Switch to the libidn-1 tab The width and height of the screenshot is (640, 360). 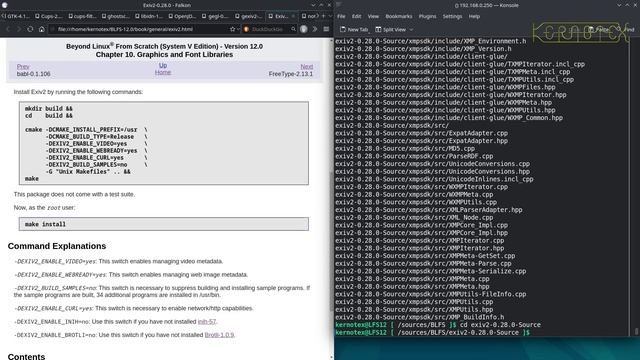click(149, 16)
